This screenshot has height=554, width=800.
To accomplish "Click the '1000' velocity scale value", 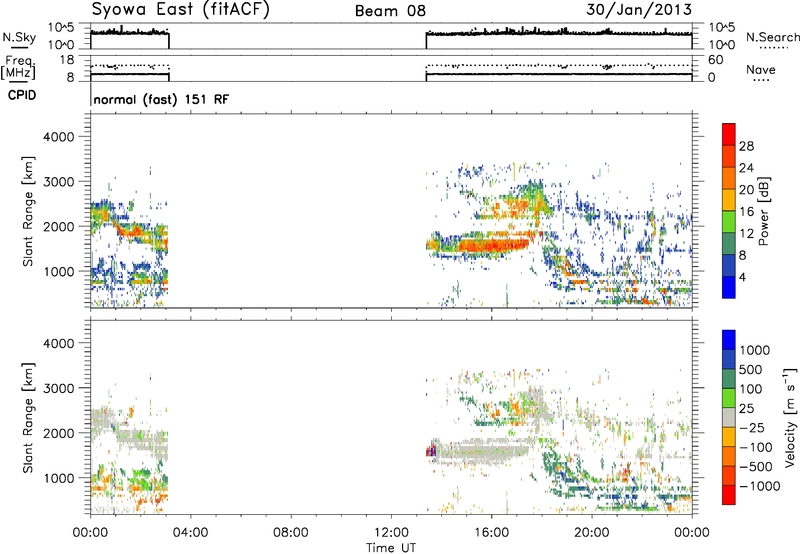I will 755,350.
